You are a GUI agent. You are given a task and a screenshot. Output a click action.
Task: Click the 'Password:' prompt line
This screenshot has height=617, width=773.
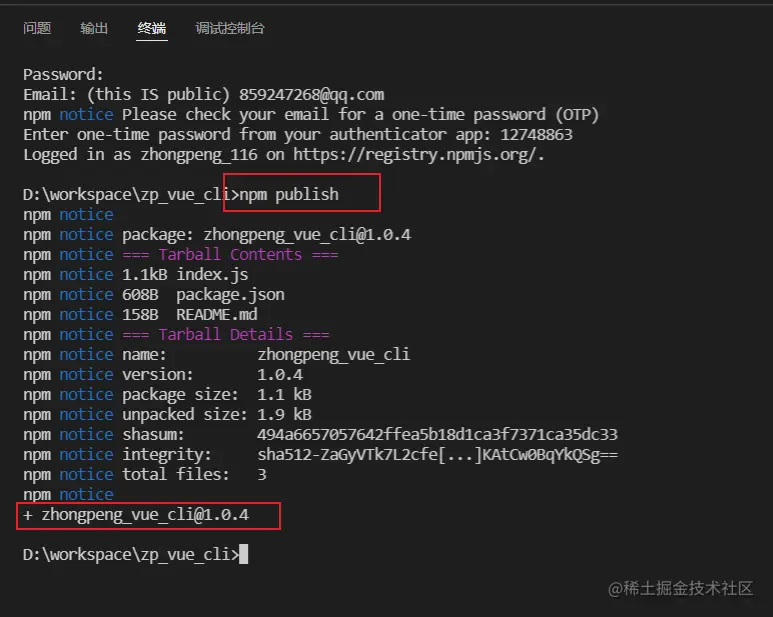(x=63, y=74)
